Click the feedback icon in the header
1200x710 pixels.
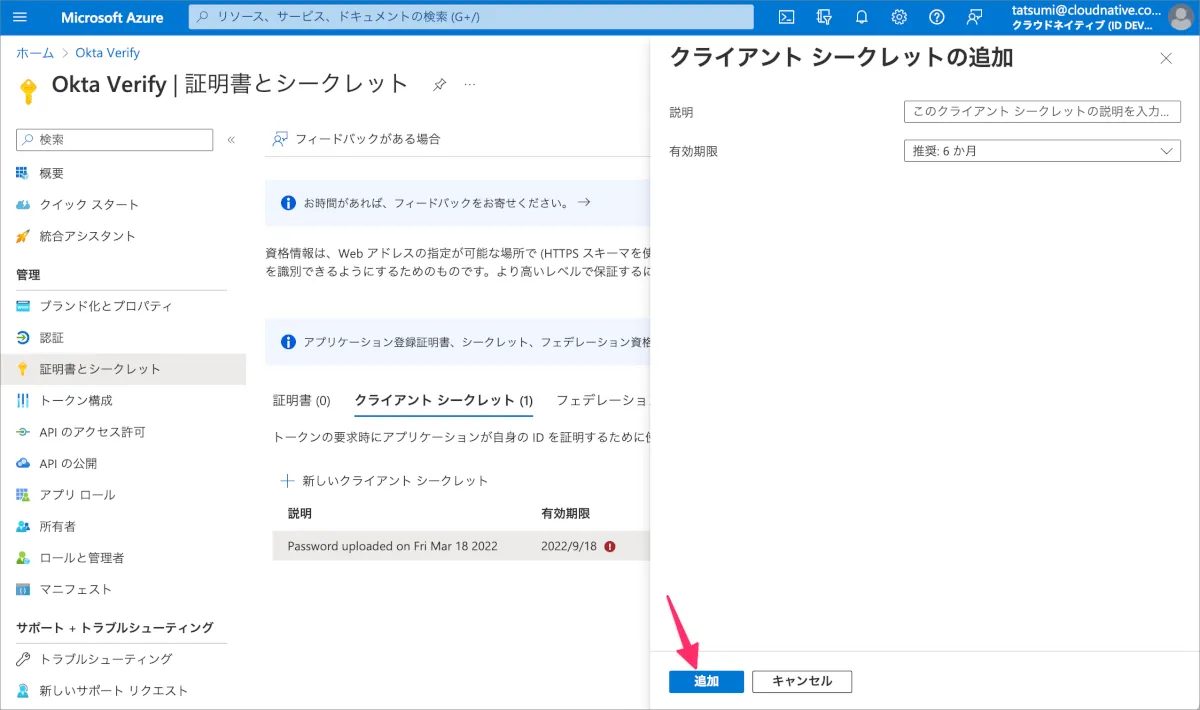coord(974,17)
